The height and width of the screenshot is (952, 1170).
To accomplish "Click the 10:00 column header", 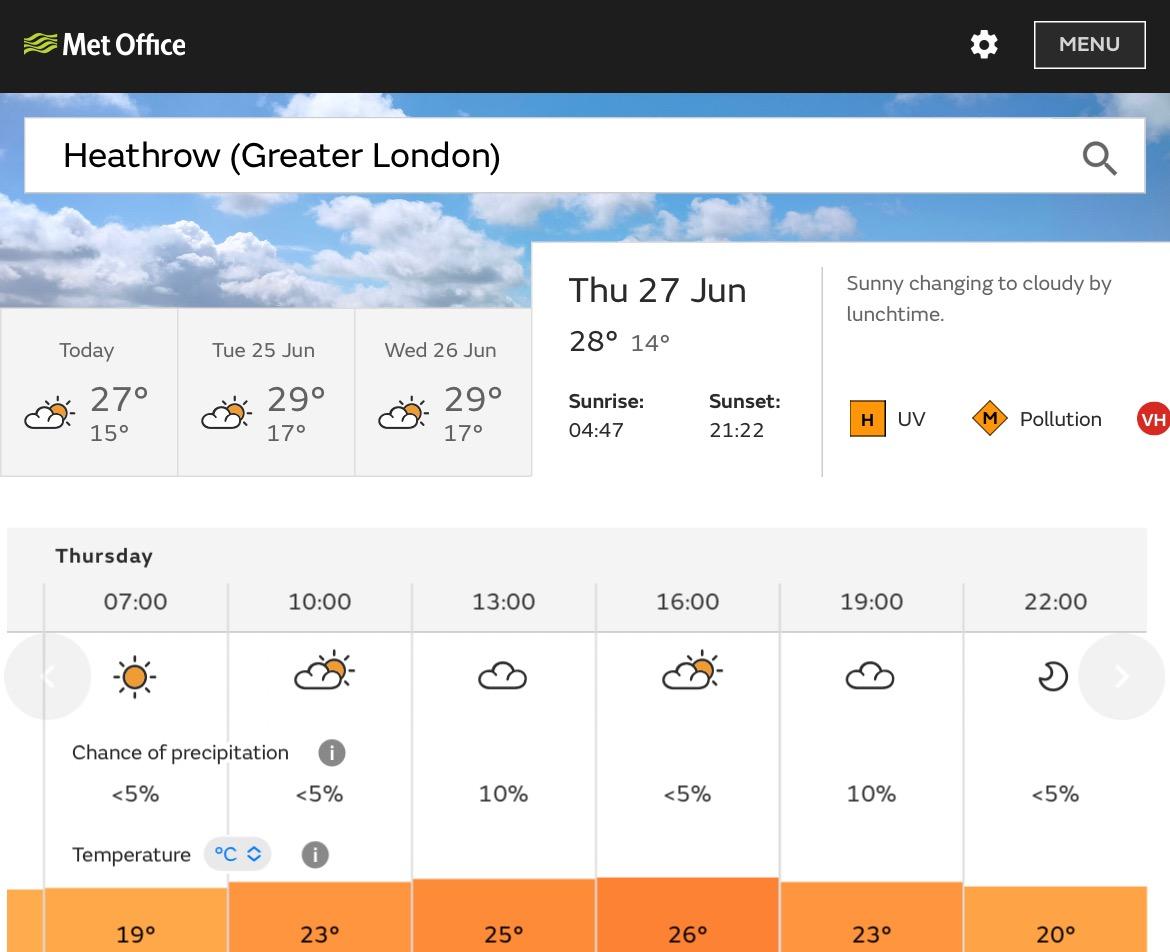I will tap(319, 601).
